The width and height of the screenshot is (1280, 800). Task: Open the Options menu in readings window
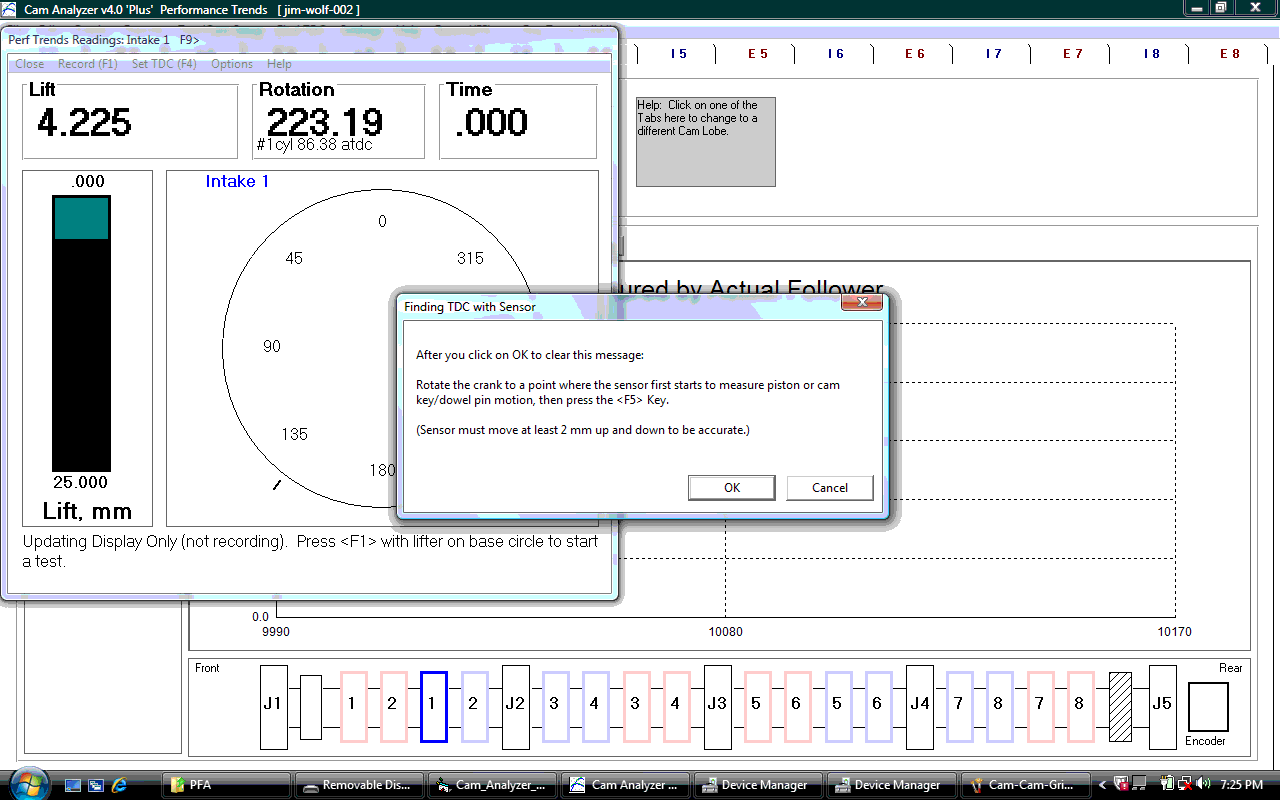tap(232, 64)
